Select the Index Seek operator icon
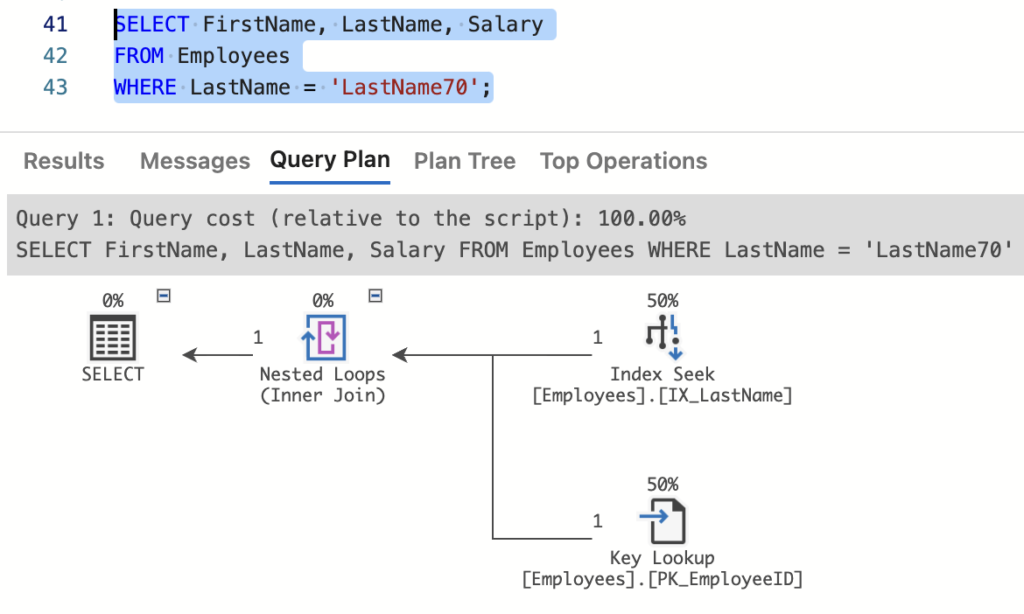The width and height of the screenshot is (1024, 614). pos(664,337)
